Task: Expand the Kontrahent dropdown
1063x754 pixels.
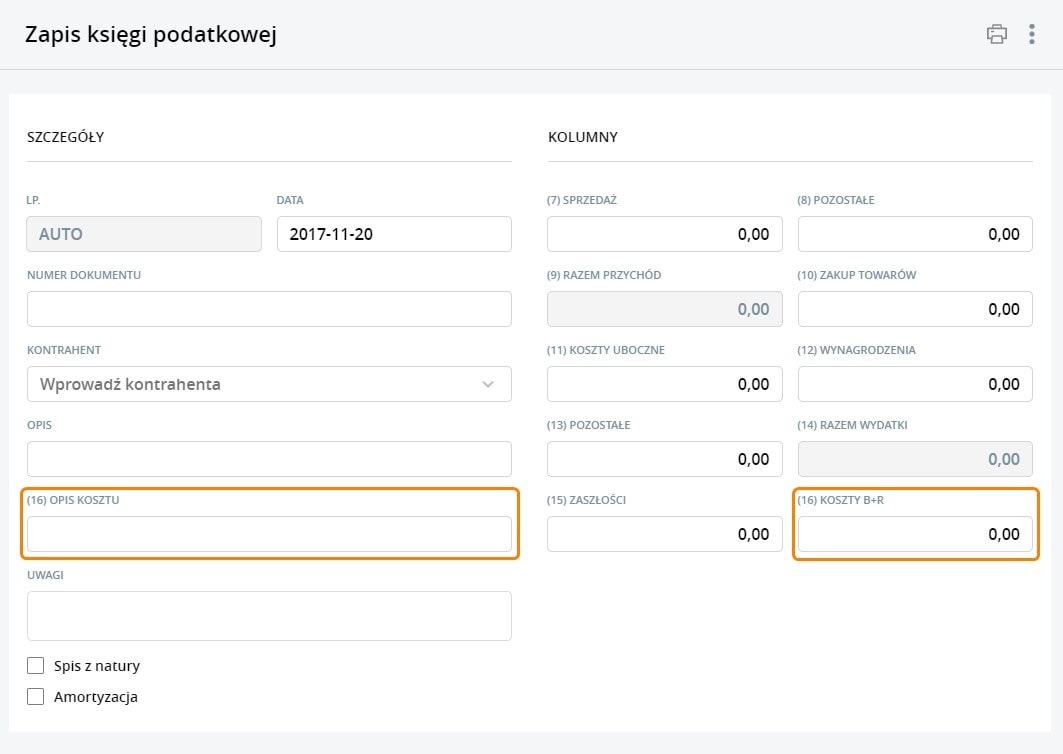Action: tap(268, 384)
